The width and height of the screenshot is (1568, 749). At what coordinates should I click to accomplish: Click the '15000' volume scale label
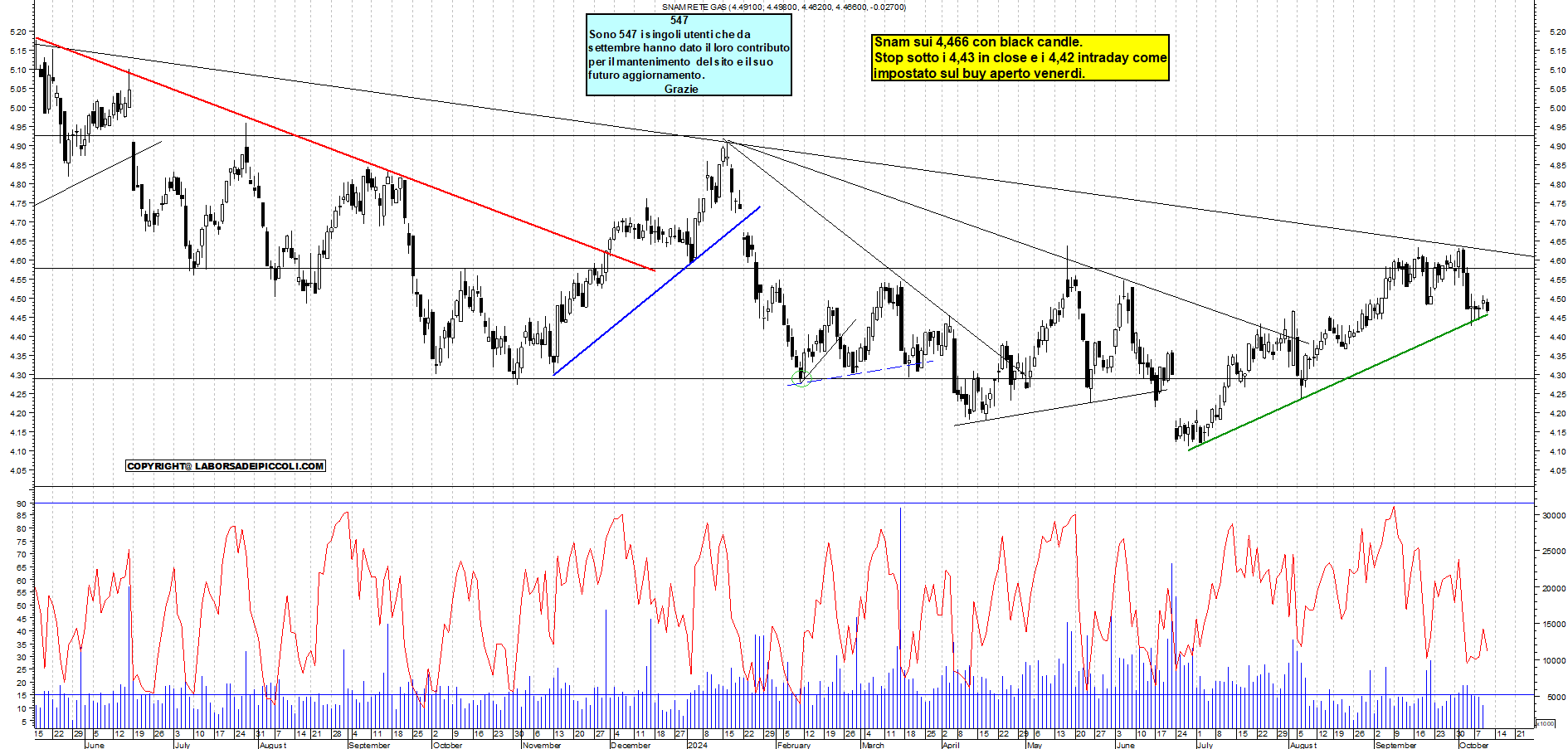click(x=1554, y=625)
